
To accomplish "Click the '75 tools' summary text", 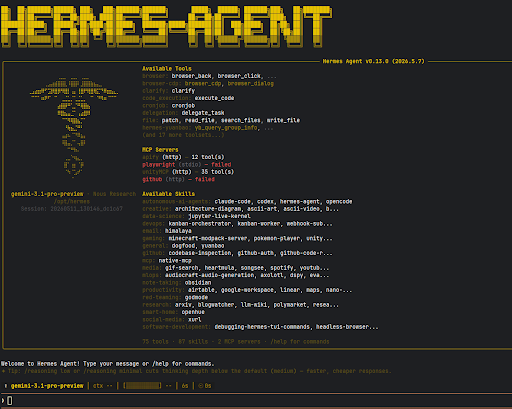I will click(x=155, y=341).
